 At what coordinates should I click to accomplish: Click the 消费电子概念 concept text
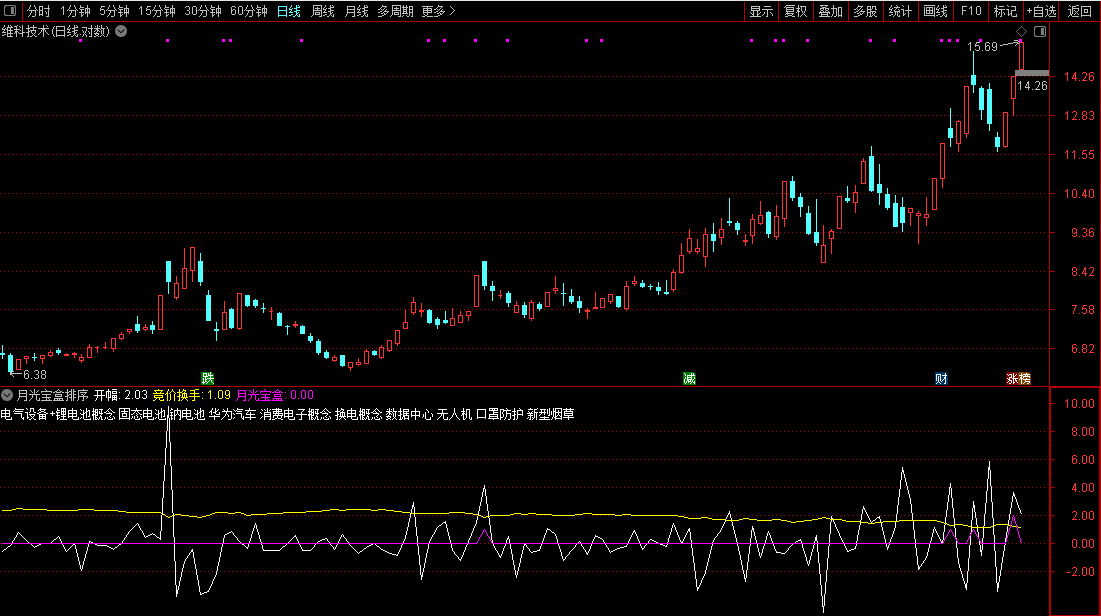click(296, 414)
